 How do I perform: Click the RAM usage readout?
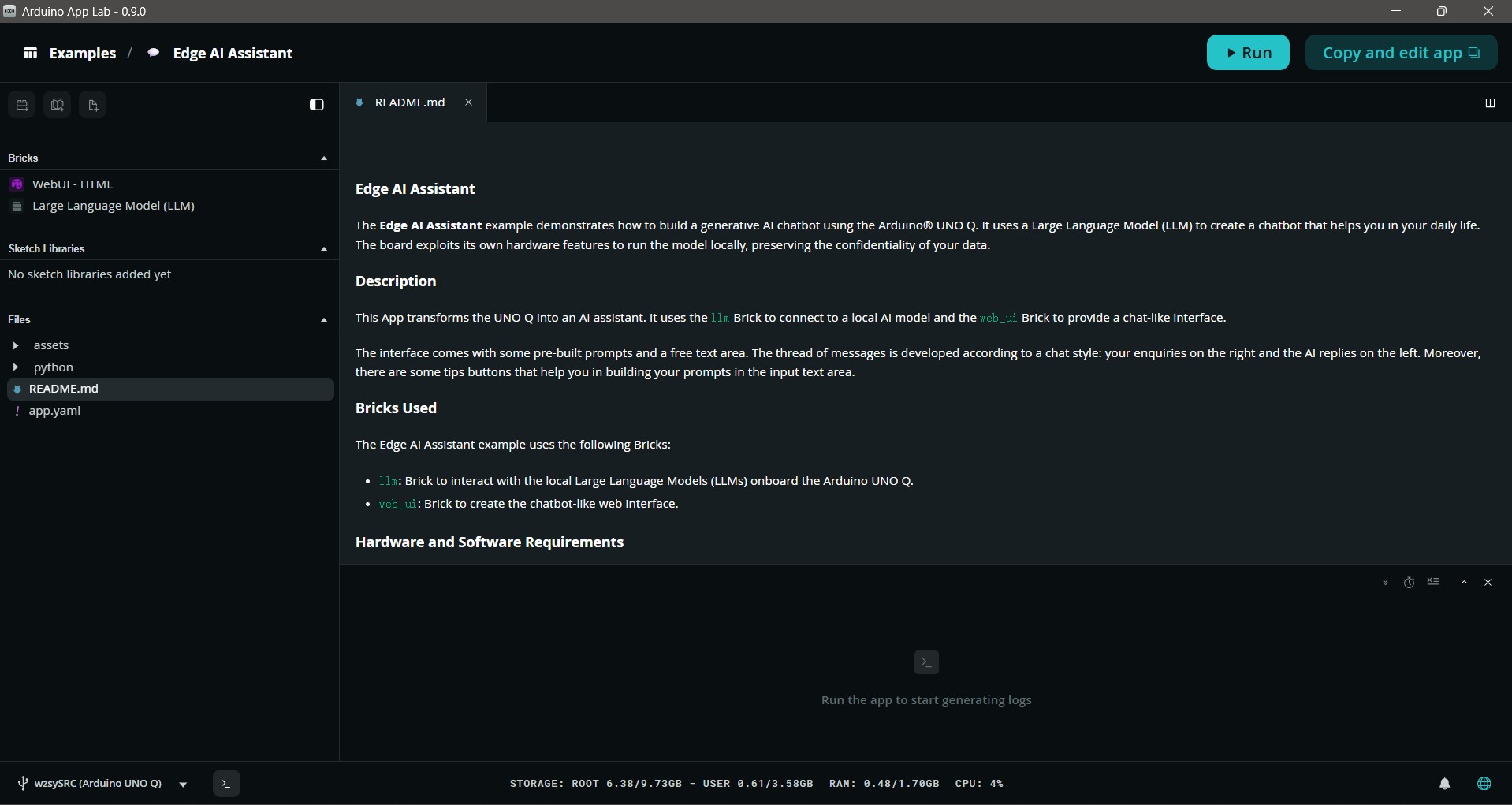click(884, 784)
